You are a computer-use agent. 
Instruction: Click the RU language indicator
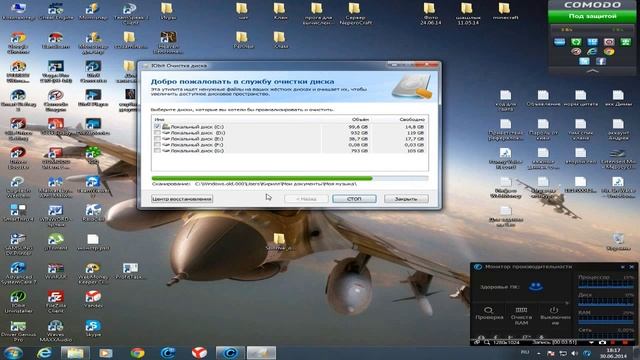[525, 352]
